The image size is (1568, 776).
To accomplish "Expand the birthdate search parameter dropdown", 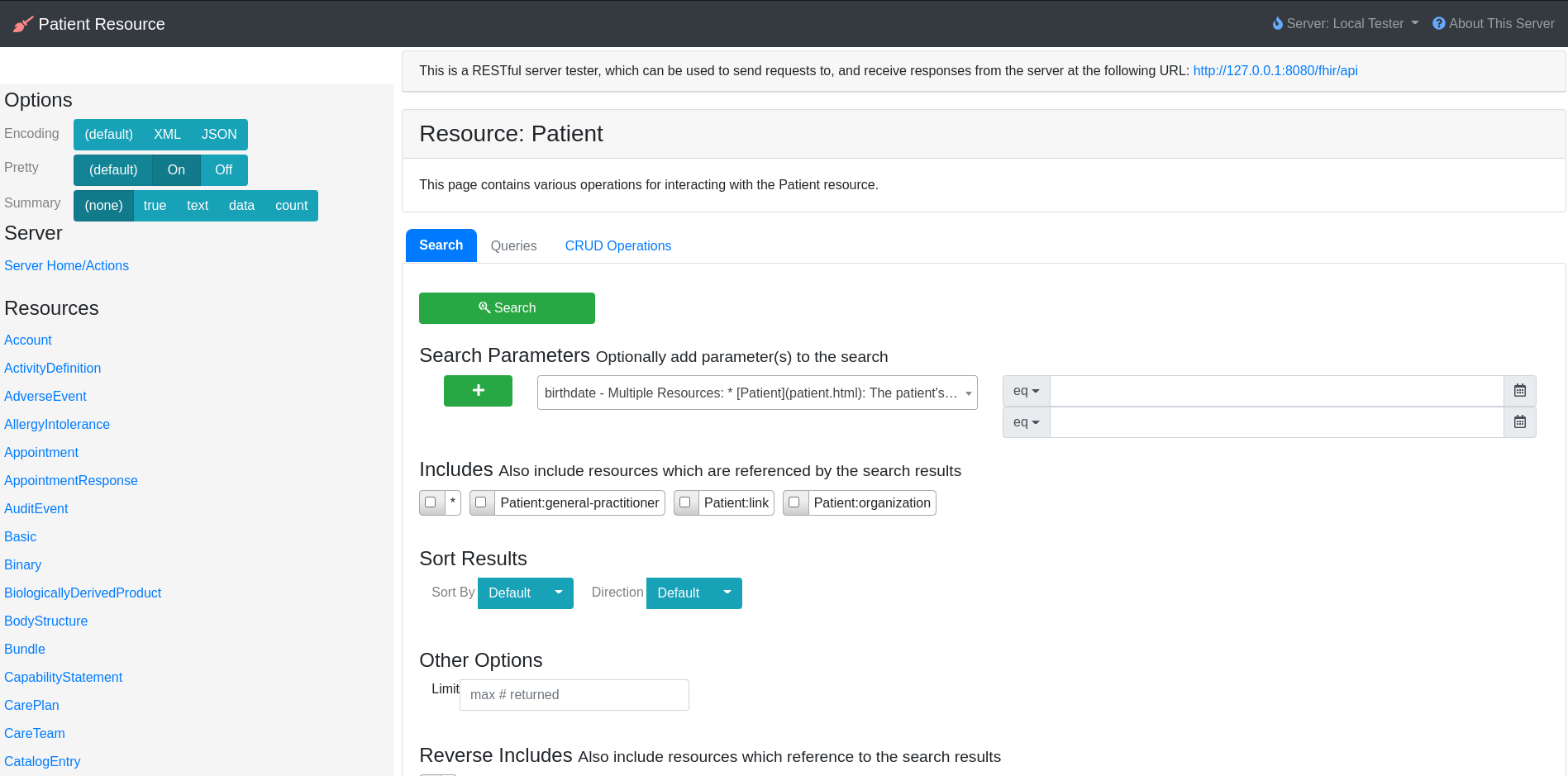I will point(756,393).
